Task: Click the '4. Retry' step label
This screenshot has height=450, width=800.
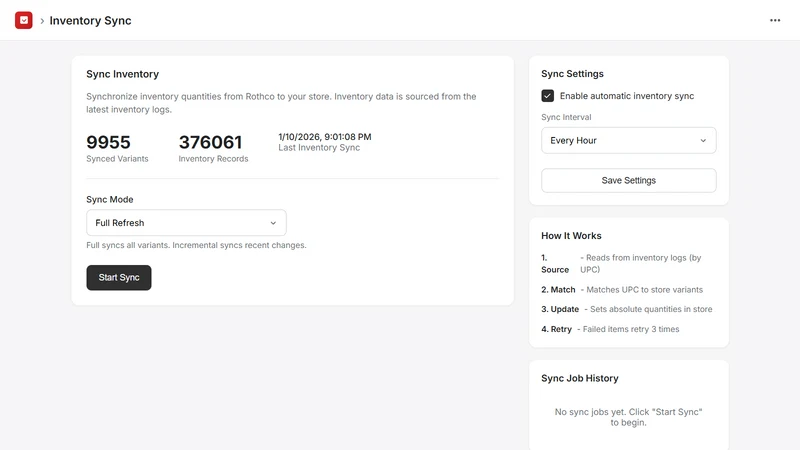Action: [557, 329]
